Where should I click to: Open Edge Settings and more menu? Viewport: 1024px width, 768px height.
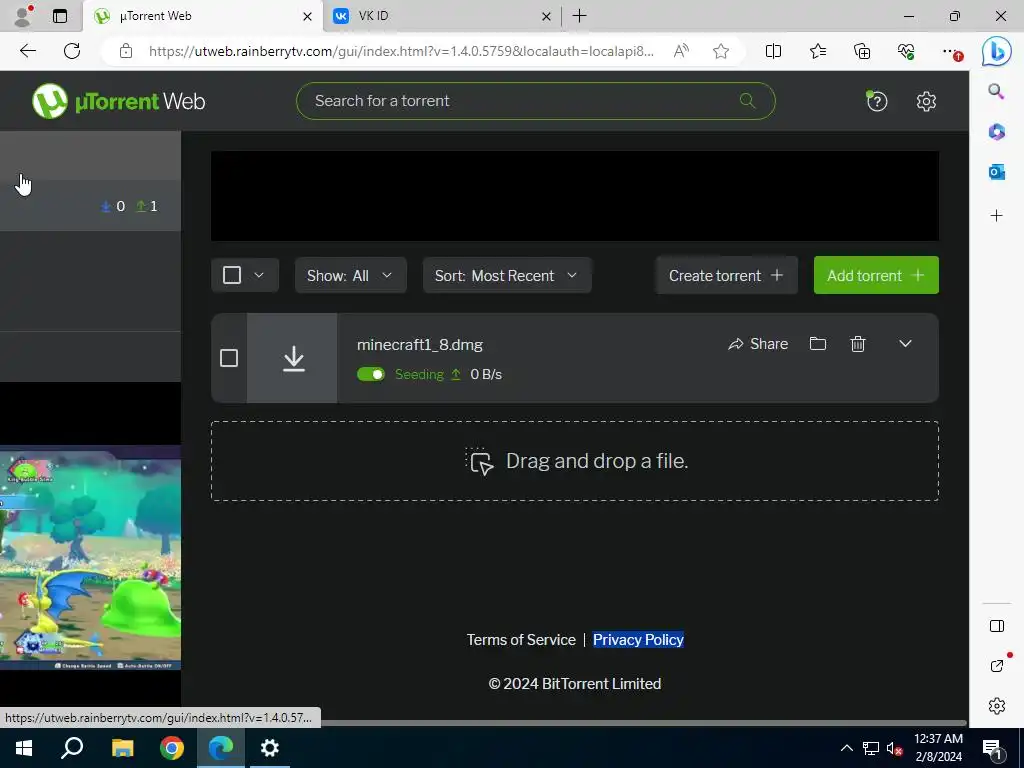click(951, 51)
